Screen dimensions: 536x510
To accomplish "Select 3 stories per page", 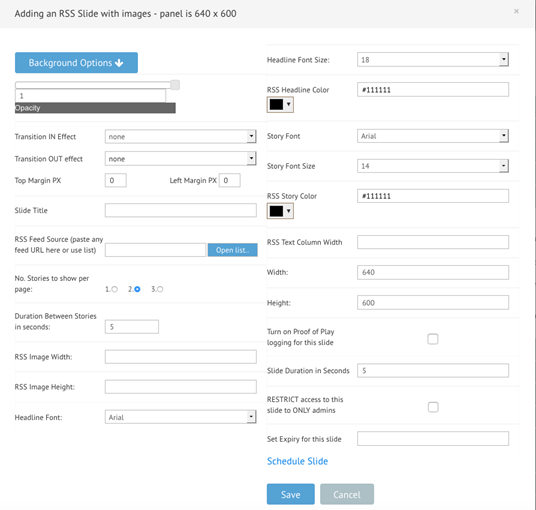I will (x=160, y=289).
